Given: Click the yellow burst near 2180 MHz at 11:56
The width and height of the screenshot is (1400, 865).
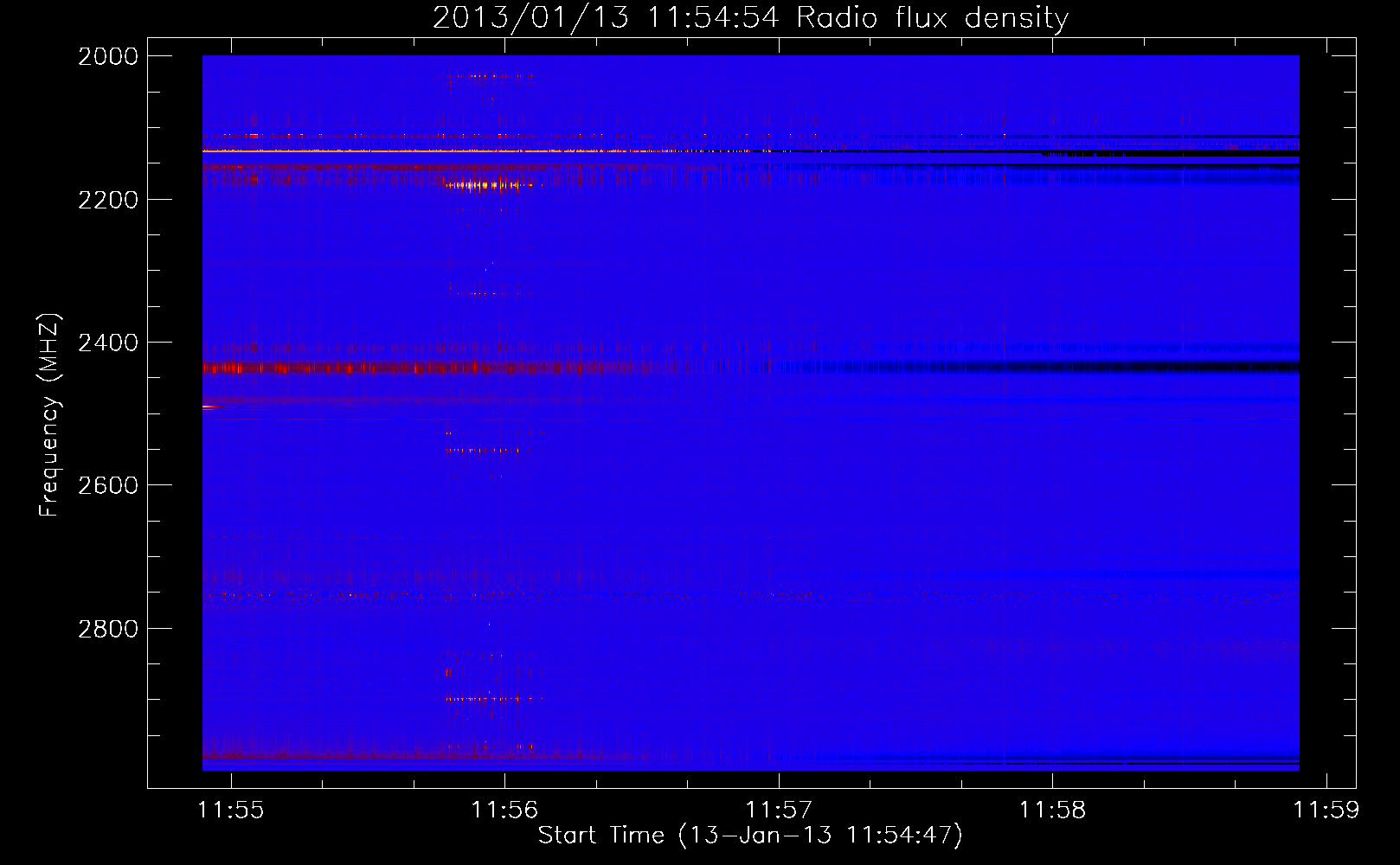Looking at the screenshot, I should 485,185.
